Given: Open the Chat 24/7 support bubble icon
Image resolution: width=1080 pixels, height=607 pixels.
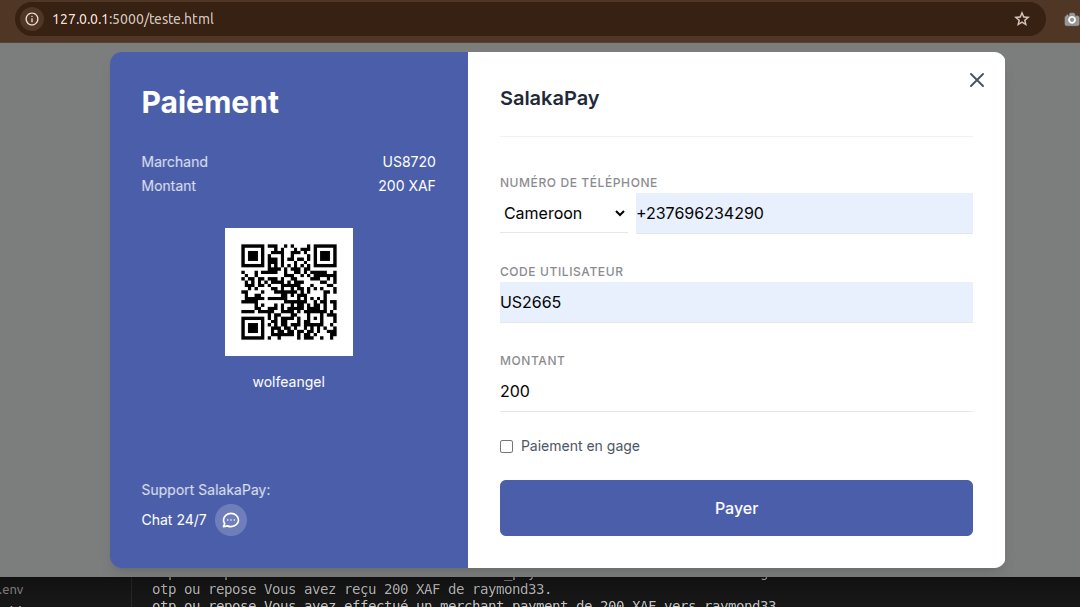Looking at the screenshot, I should point(231,519).
